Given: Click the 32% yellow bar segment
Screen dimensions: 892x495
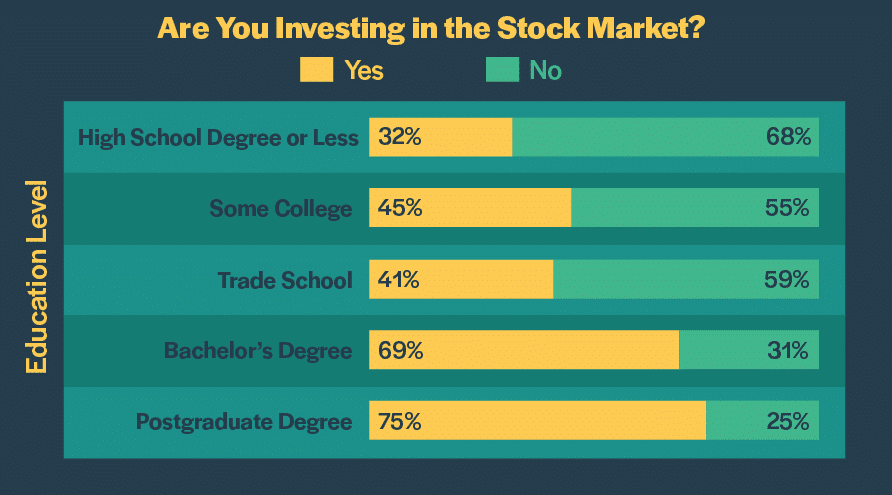Looking at the screenshot, I should coord(441,137).
